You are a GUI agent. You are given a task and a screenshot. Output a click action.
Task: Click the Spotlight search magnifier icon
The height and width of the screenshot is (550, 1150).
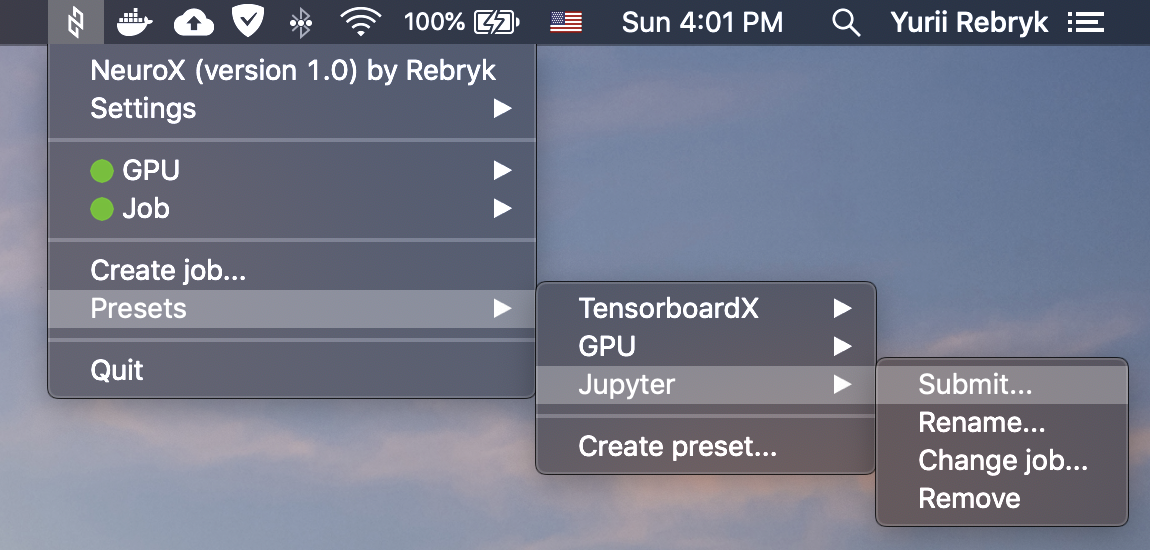846,23
